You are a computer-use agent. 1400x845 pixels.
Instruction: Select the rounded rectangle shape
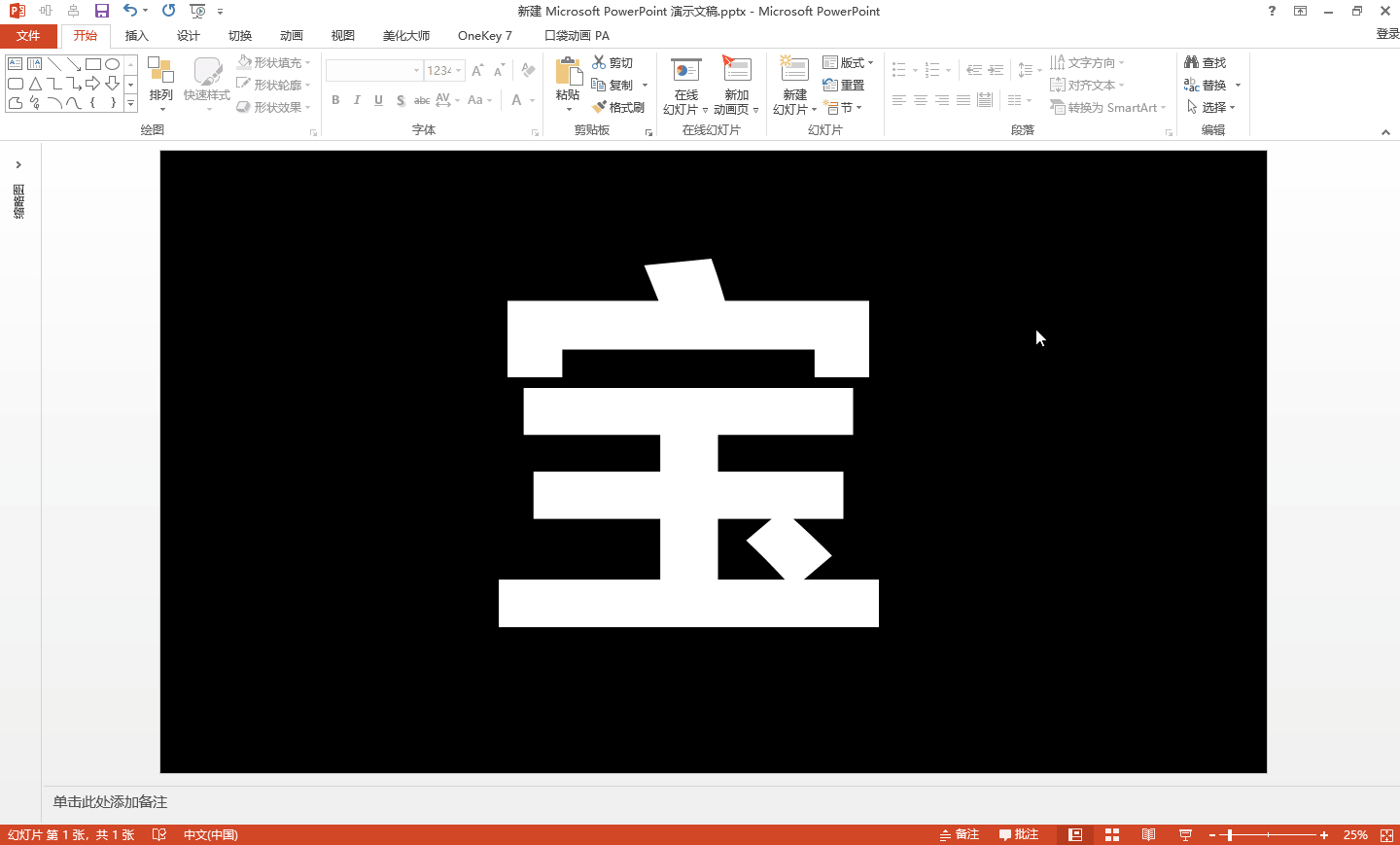click(x=16, y=84)
